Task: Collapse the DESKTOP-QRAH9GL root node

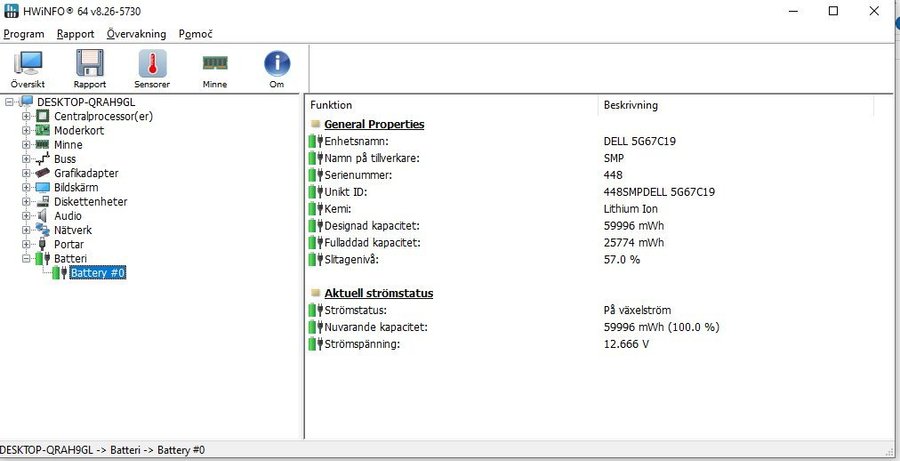Action: pyautogui.click(x=9, y=102)
